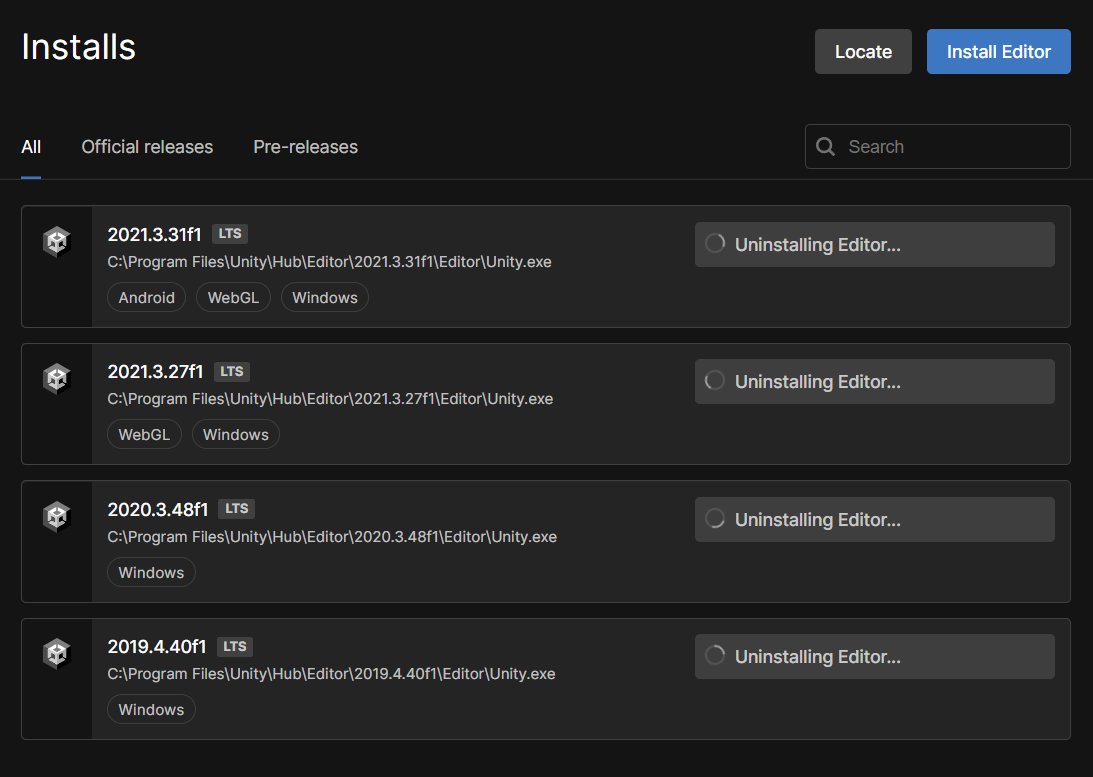This screenshot has height=777, width=1093.
Task: Select the Windows module tag of 2019.4.40f1
Action: [151, 709]
